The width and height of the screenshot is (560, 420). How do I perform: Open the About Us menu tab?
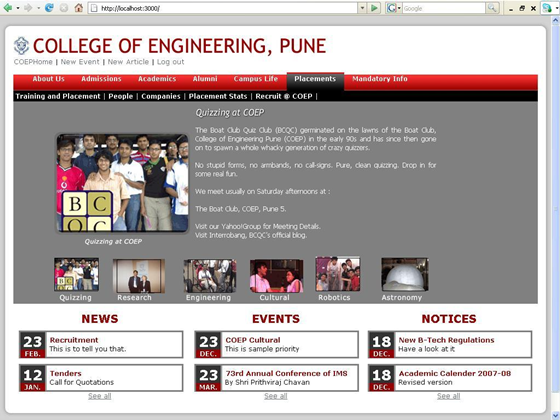48,79
